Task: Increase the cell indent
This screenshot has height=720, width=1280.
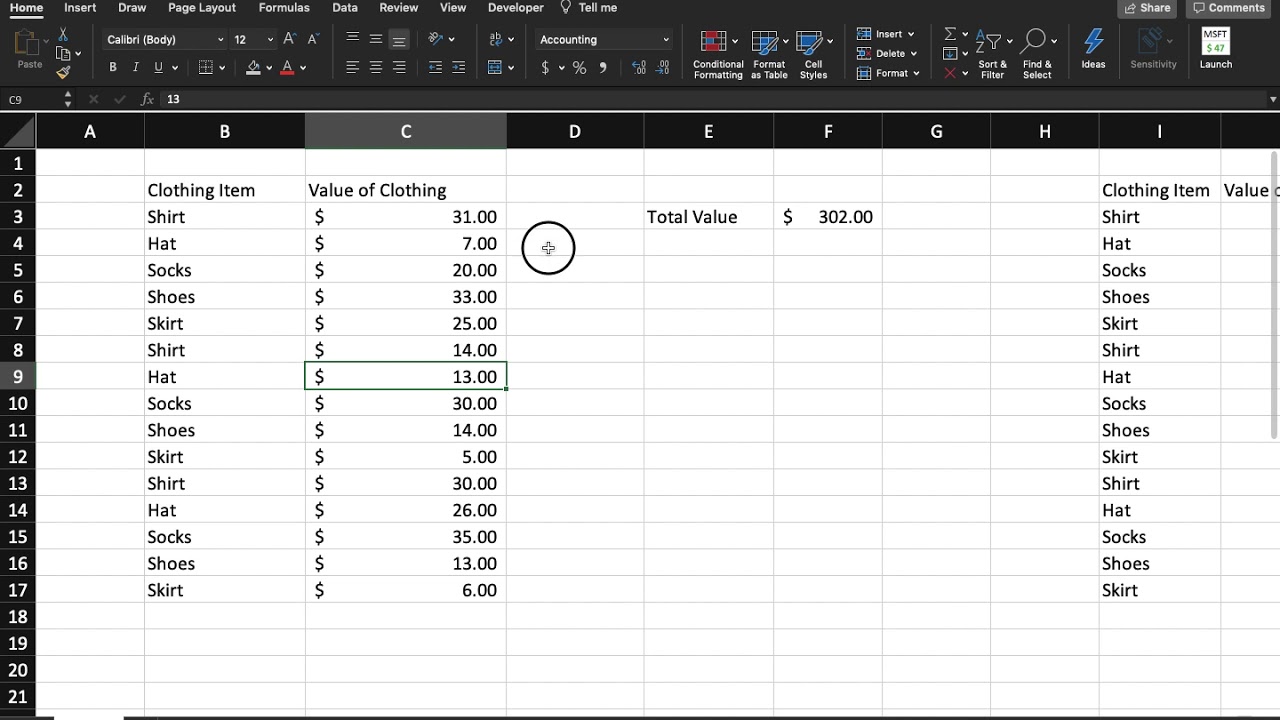Action: coord(459,68)
